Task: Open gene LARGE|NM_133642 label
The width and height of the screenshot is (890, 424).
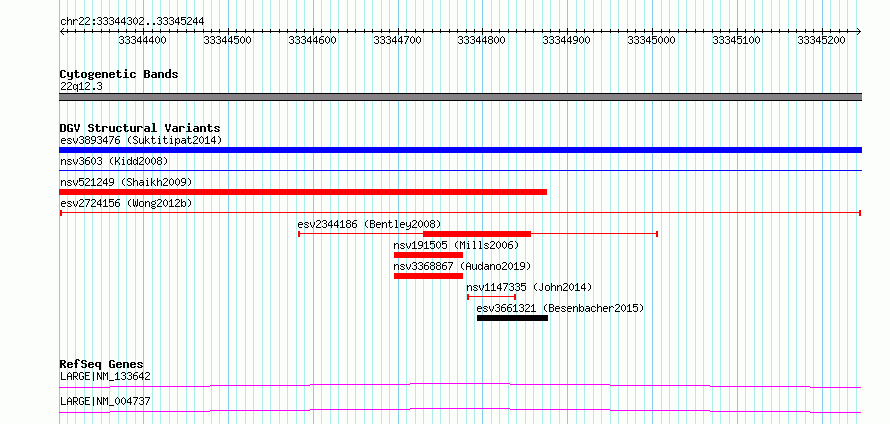Action: click(105, 376)
